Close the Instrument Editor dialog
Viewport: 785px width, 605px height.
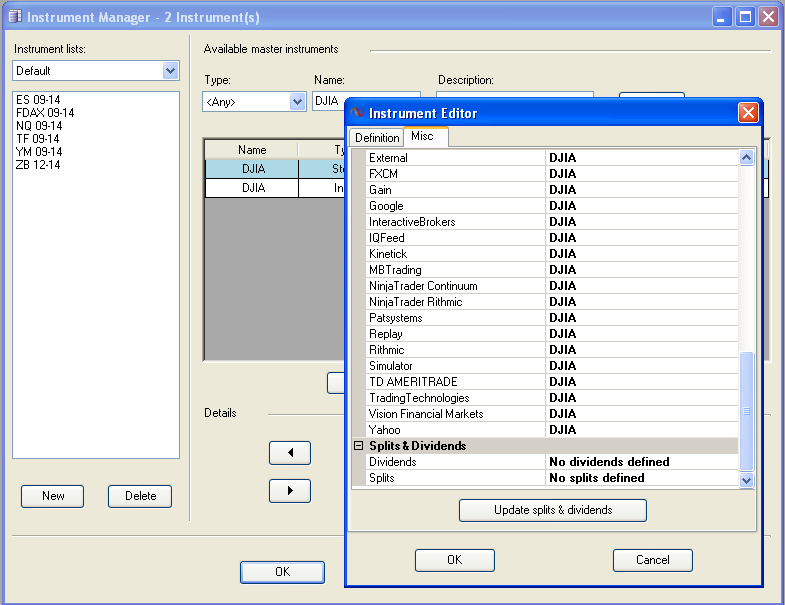point(748,113)
